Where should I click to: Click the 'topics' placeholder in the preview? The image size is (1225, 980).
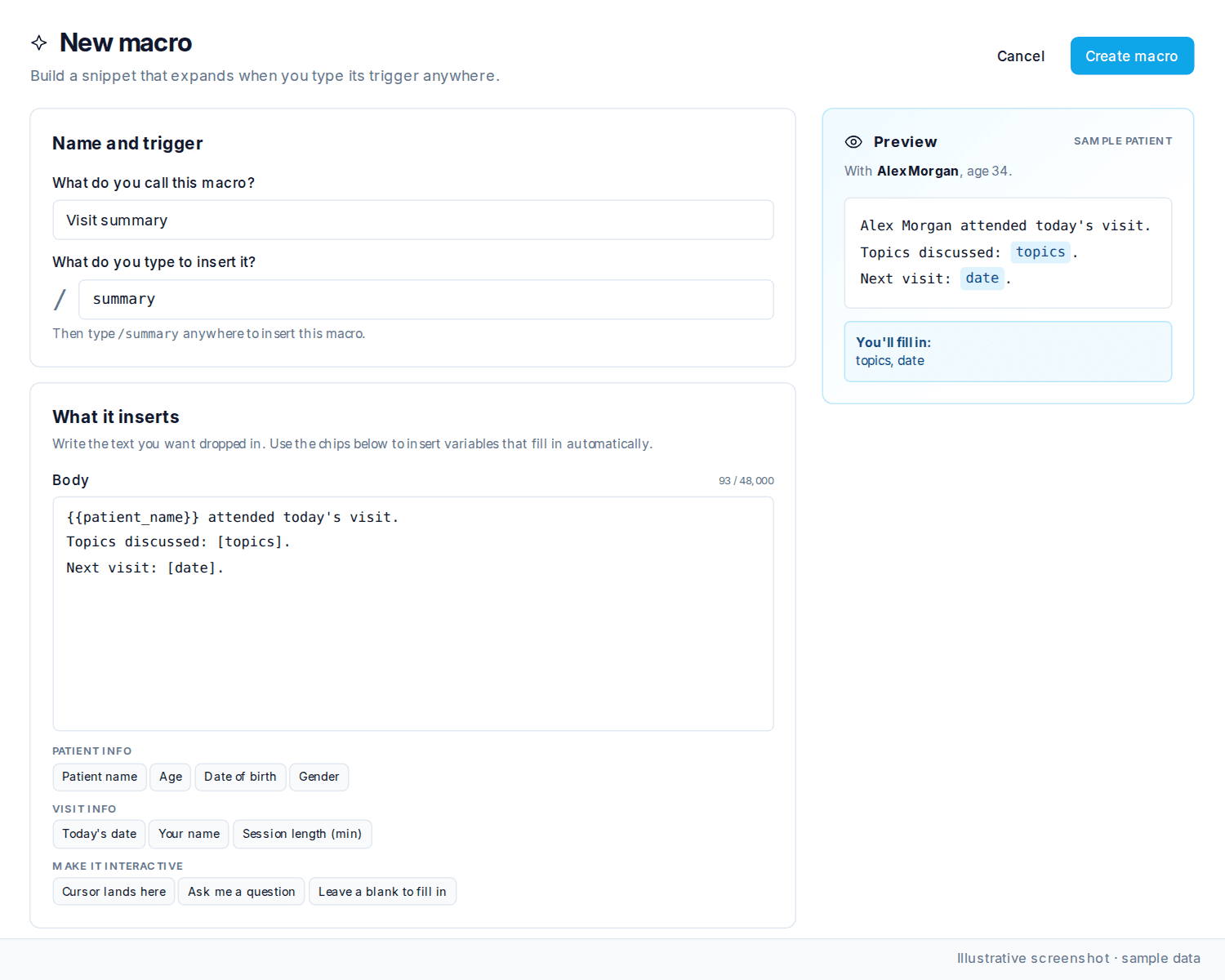(x=1040, y=252)
